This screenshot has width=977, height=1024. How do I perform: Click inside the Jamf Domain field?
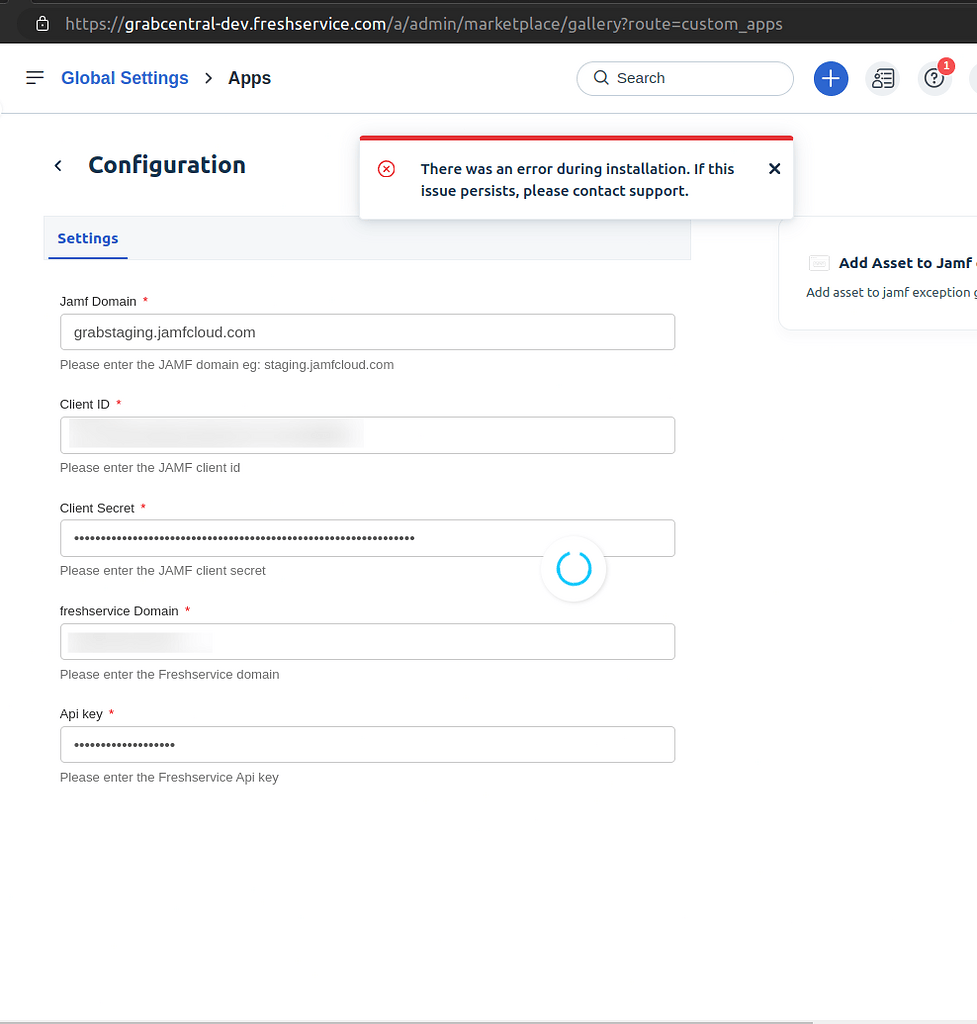point(367,332)
